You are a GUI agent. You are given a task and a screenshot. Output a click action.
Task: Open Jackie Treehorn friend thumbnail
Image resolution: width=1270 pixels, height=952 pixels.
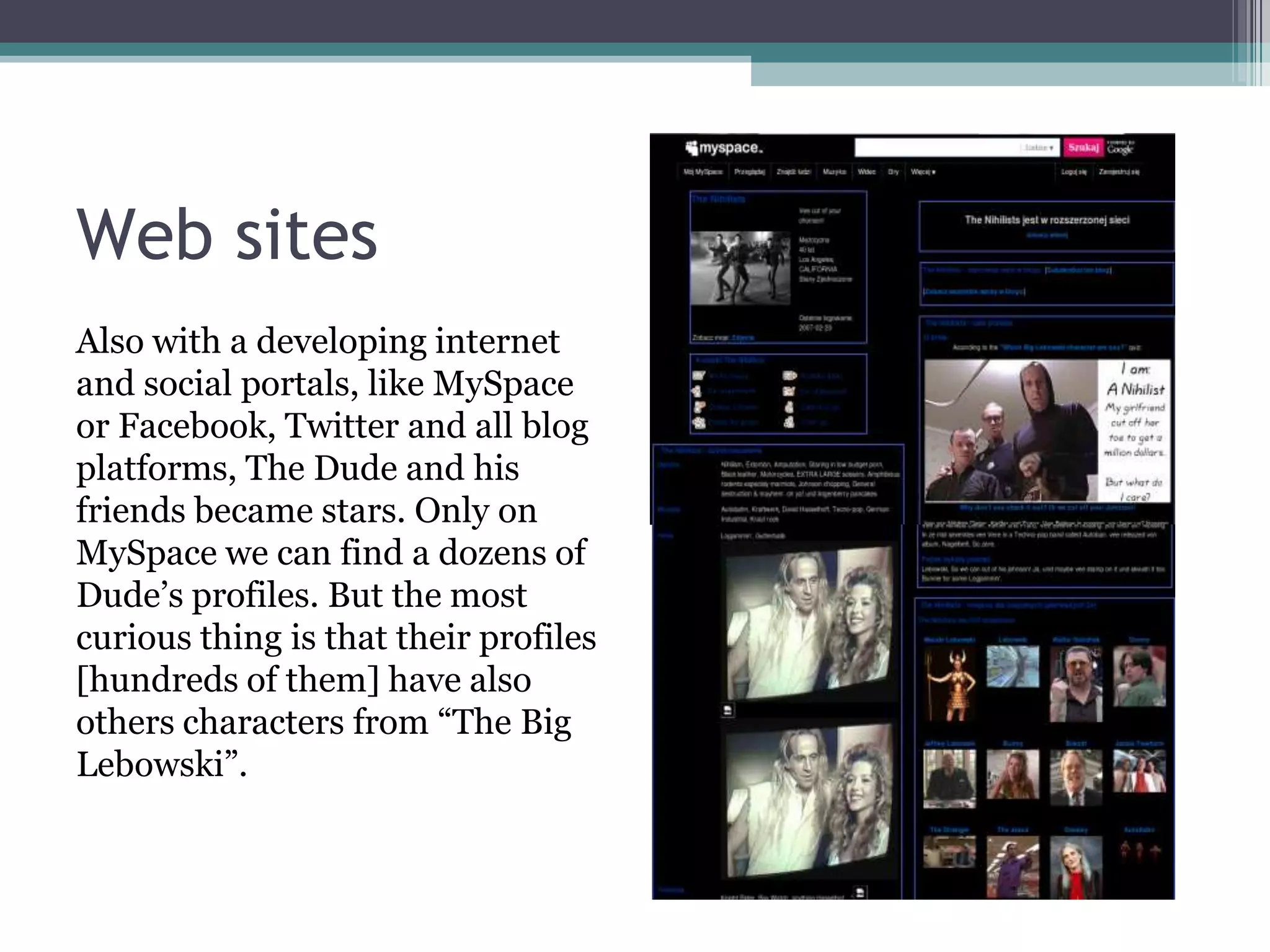1139,770
